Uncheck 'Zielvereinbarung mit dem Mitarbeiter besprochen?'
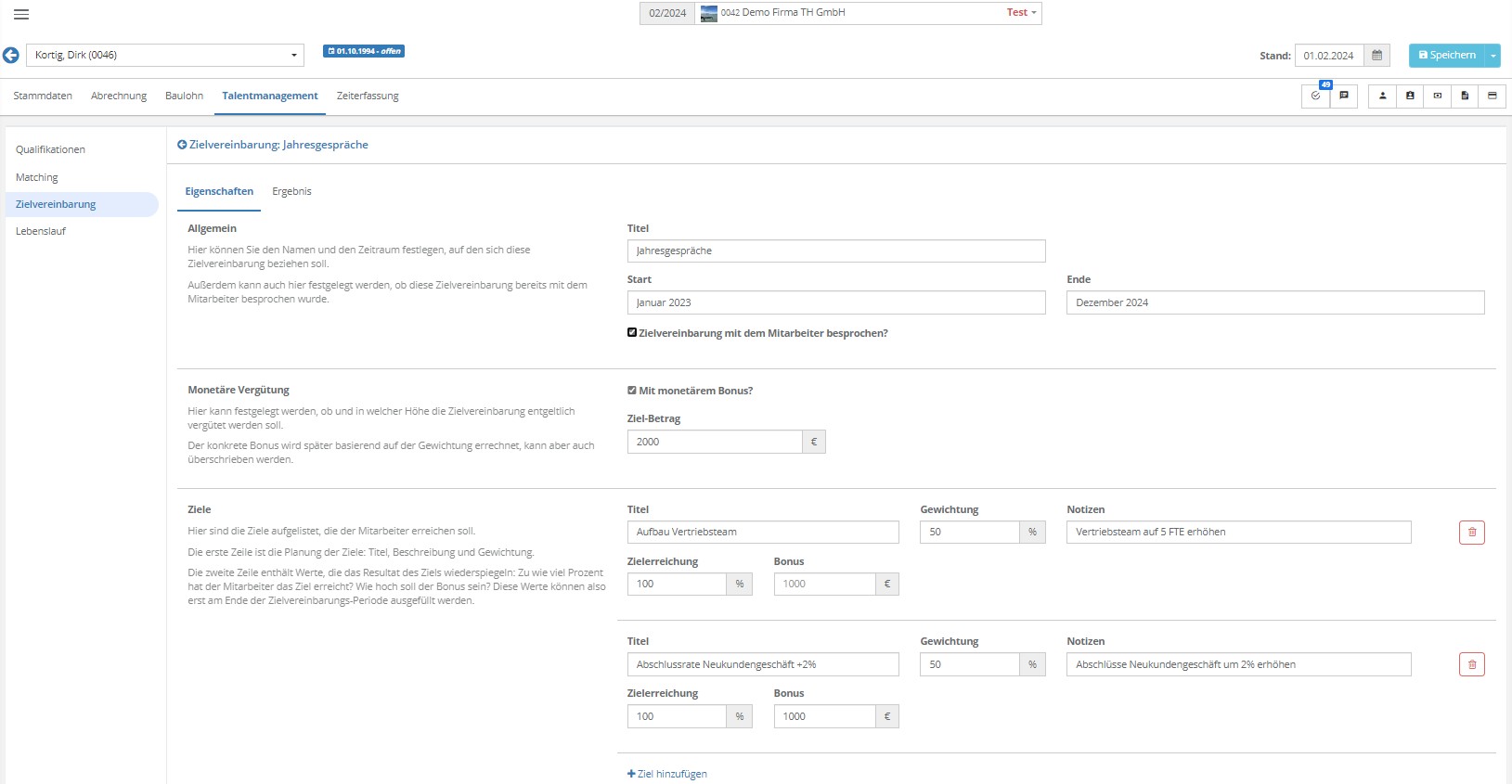 pos(632,333)
